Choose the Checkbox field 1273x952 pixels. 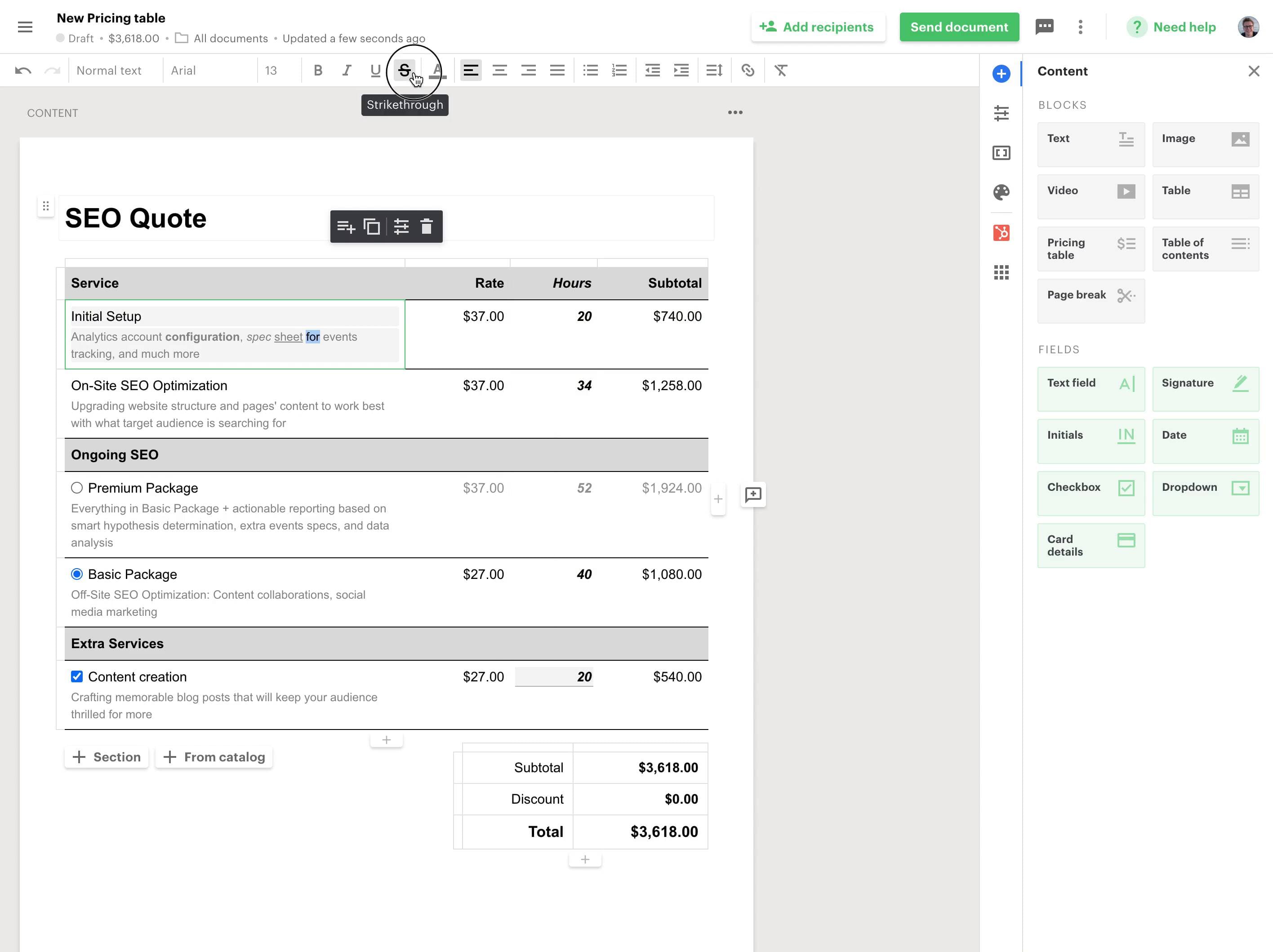tap(1091, 493)
